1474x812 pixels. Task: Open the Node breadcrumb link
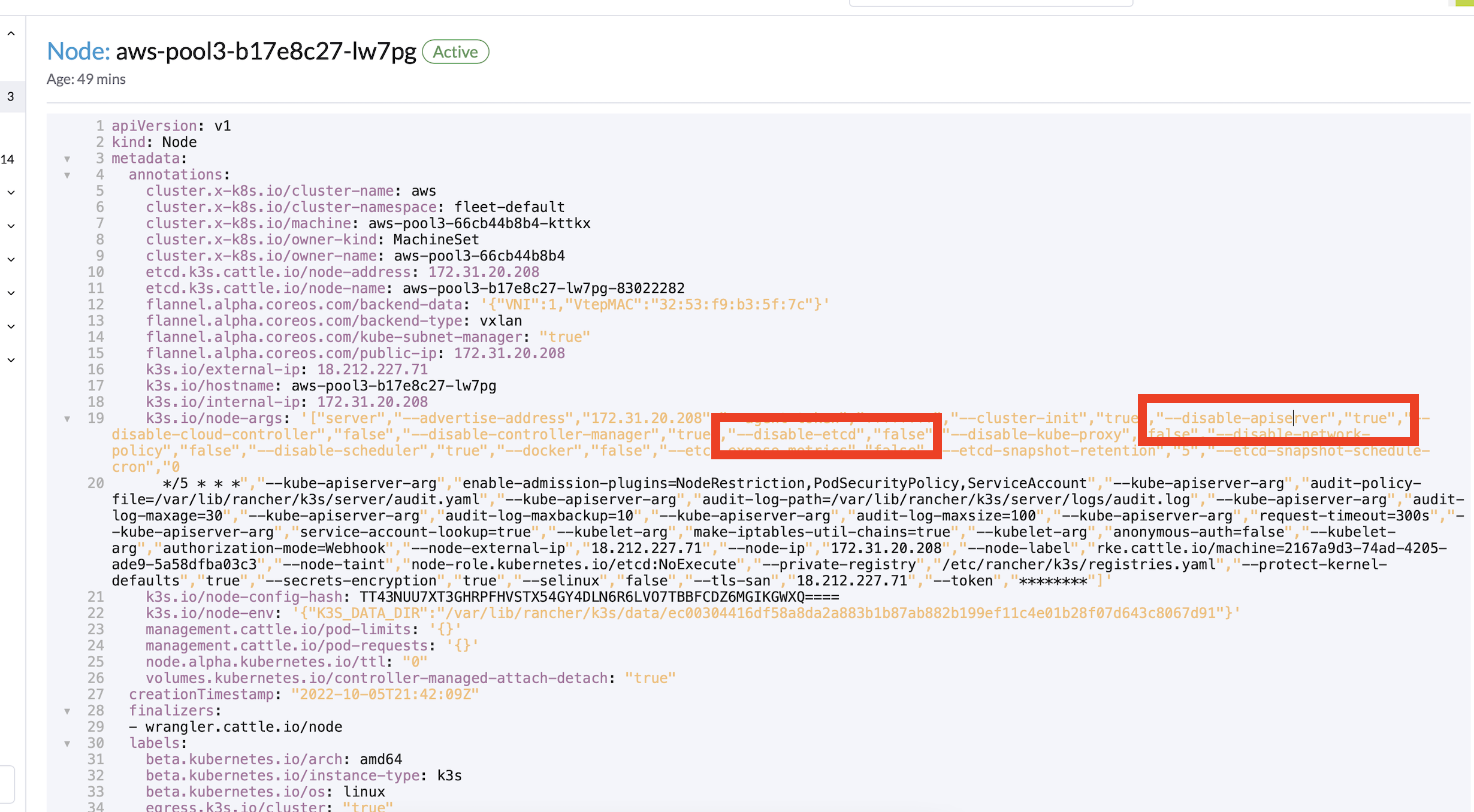tap(77, 51)
